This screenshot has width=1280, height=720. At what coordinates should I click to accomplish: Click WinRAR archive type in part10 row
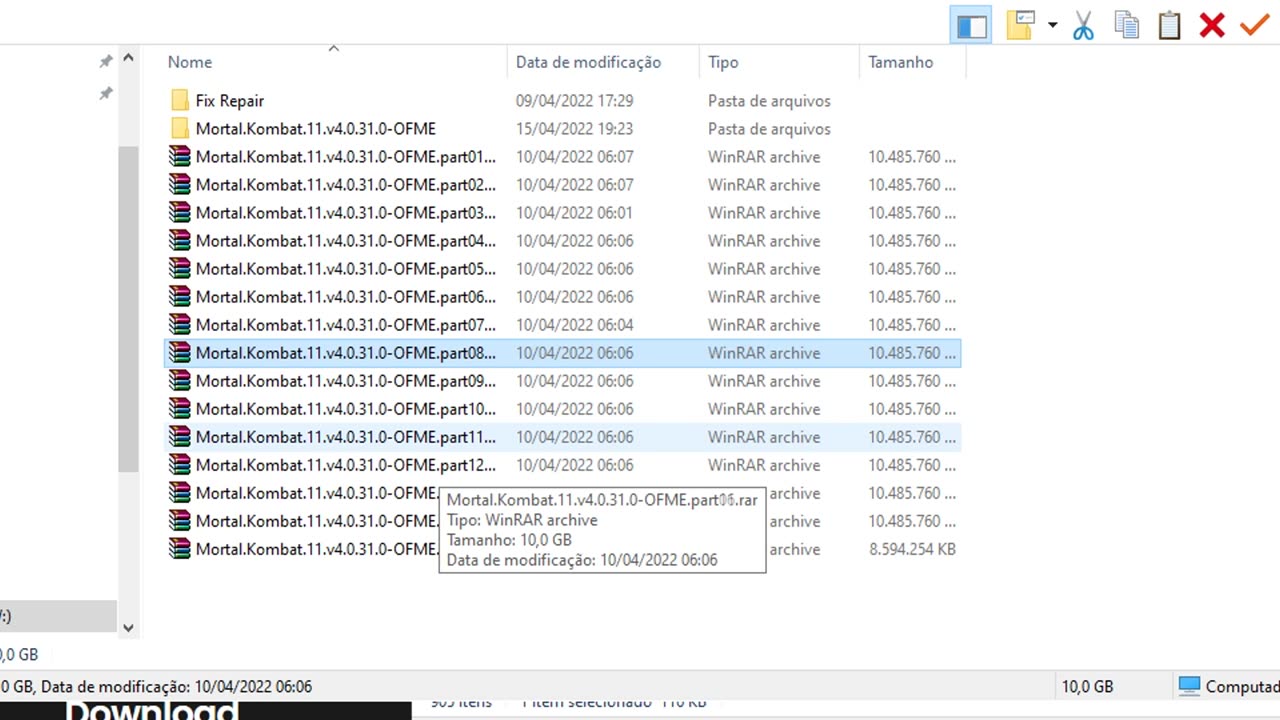pos(764,408)
